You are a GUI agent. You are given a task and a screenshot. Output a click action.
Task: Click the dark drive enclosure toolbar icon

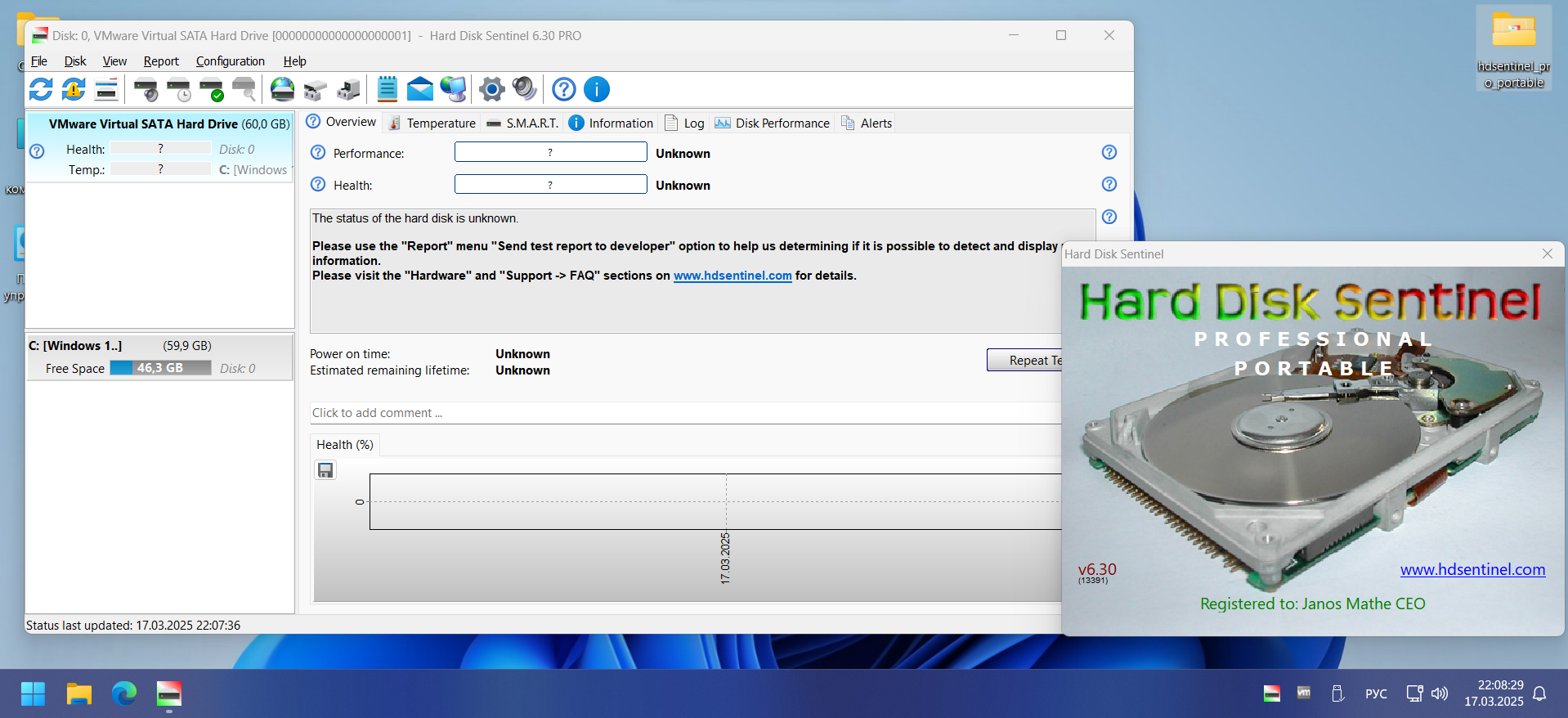tap(347, 89)
